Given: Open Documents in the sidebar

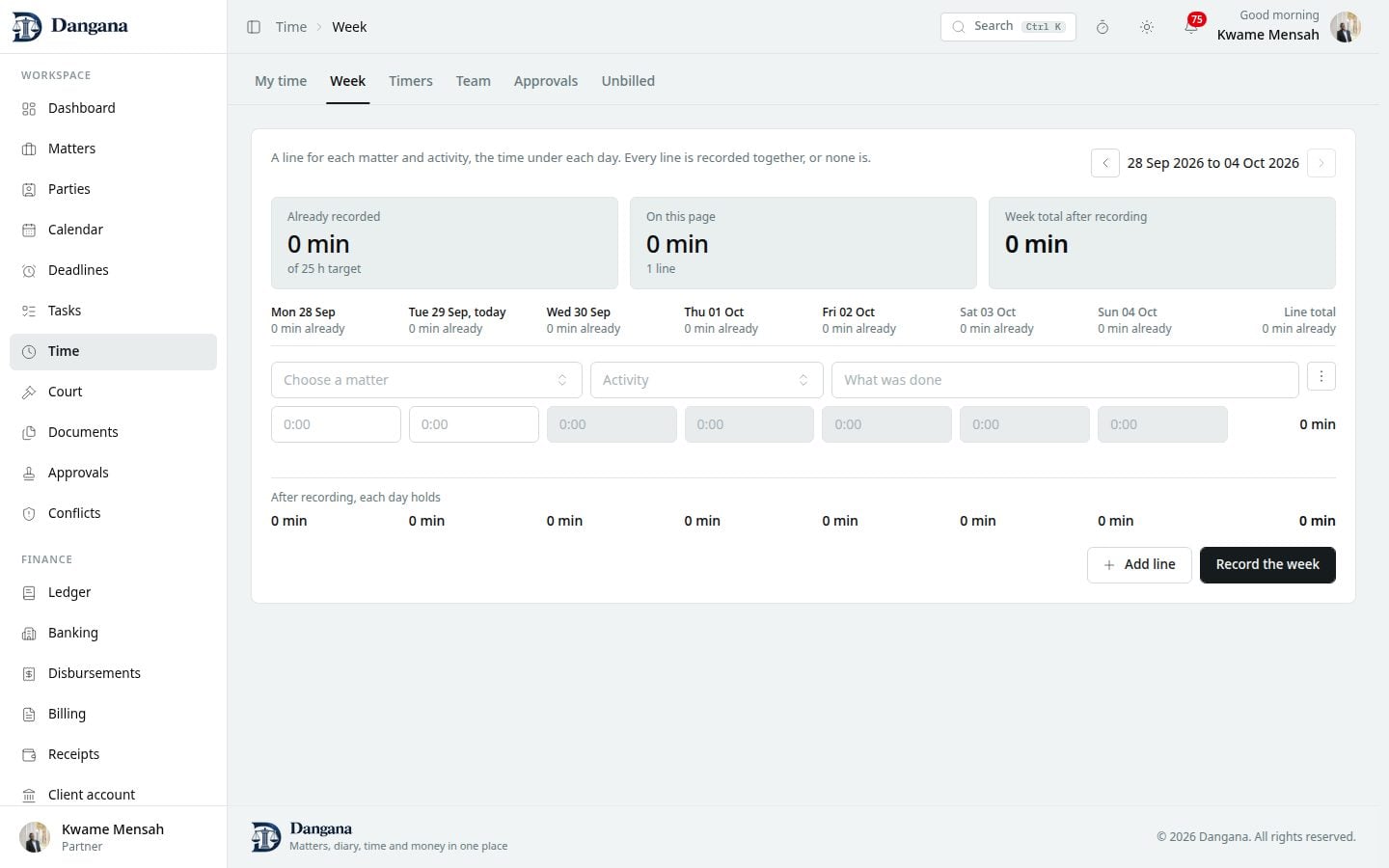Looking at the screenshot, I should tap(113, 432).
